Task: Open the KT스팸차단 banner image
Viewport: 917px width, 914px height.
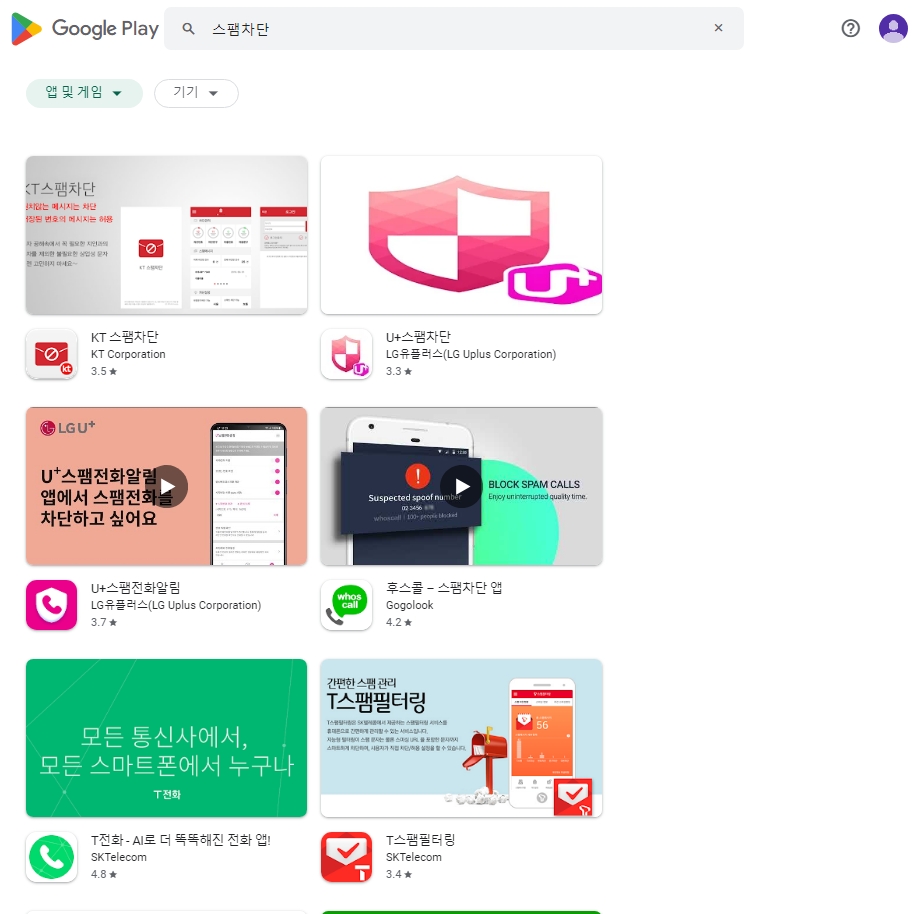Action: pyautogui.click(x=167, y=235)
